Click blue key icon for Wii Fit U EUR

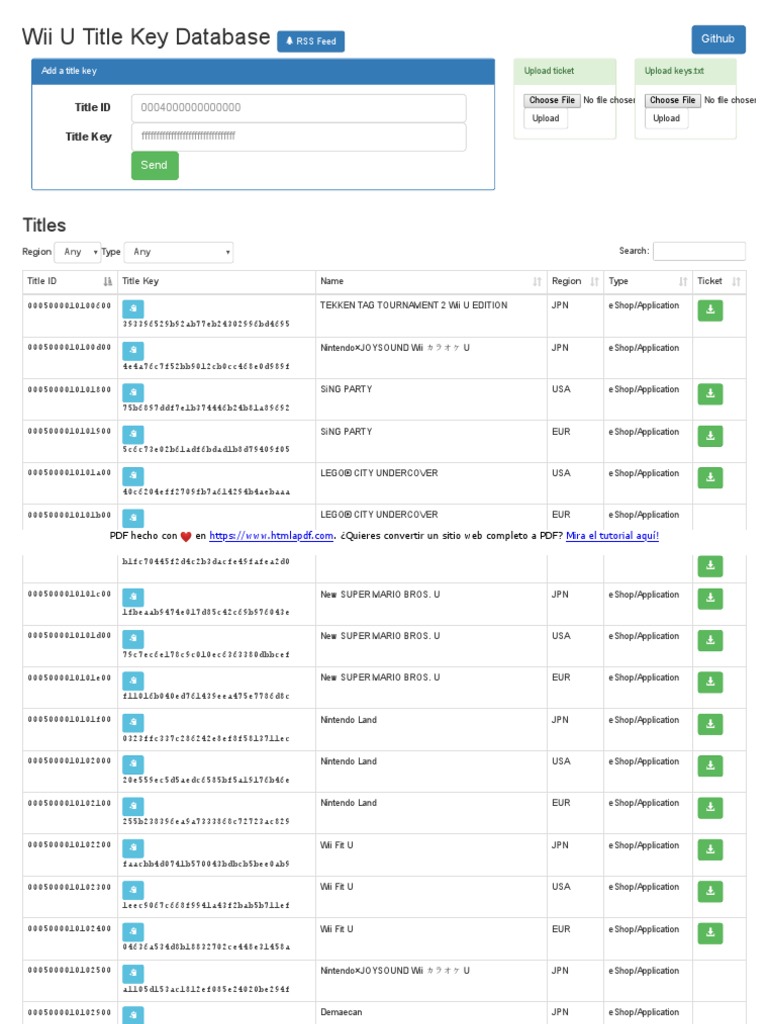click(133, 932)
